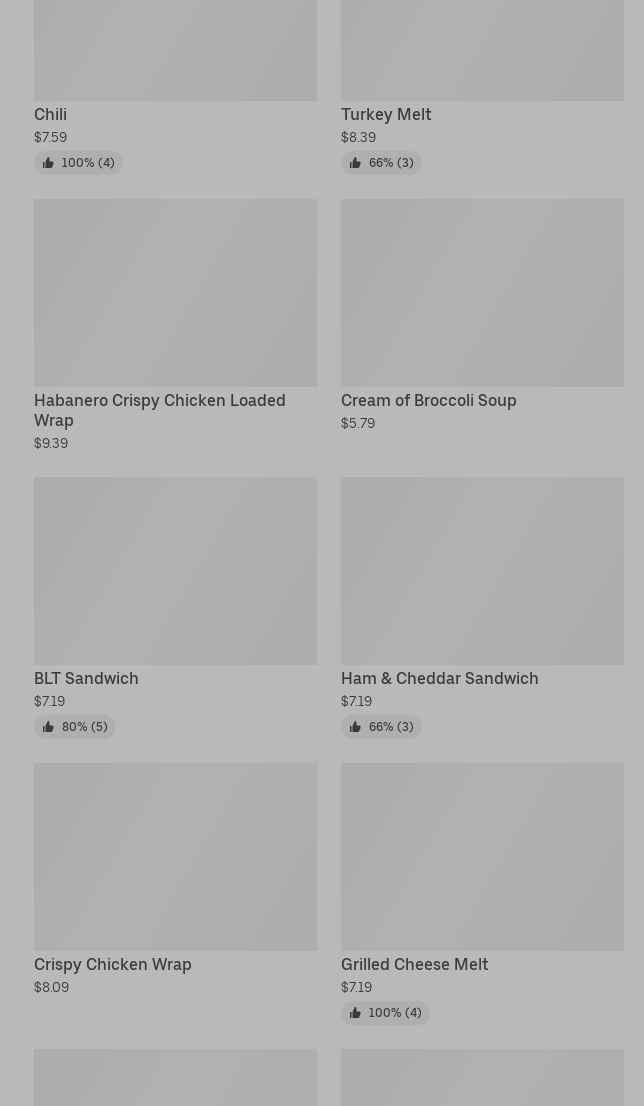This screenshot has width=644, height=1106.
Task: Select Habanero Crispy Chicken Loaded Wrap title
Action: tap(159, 410)
